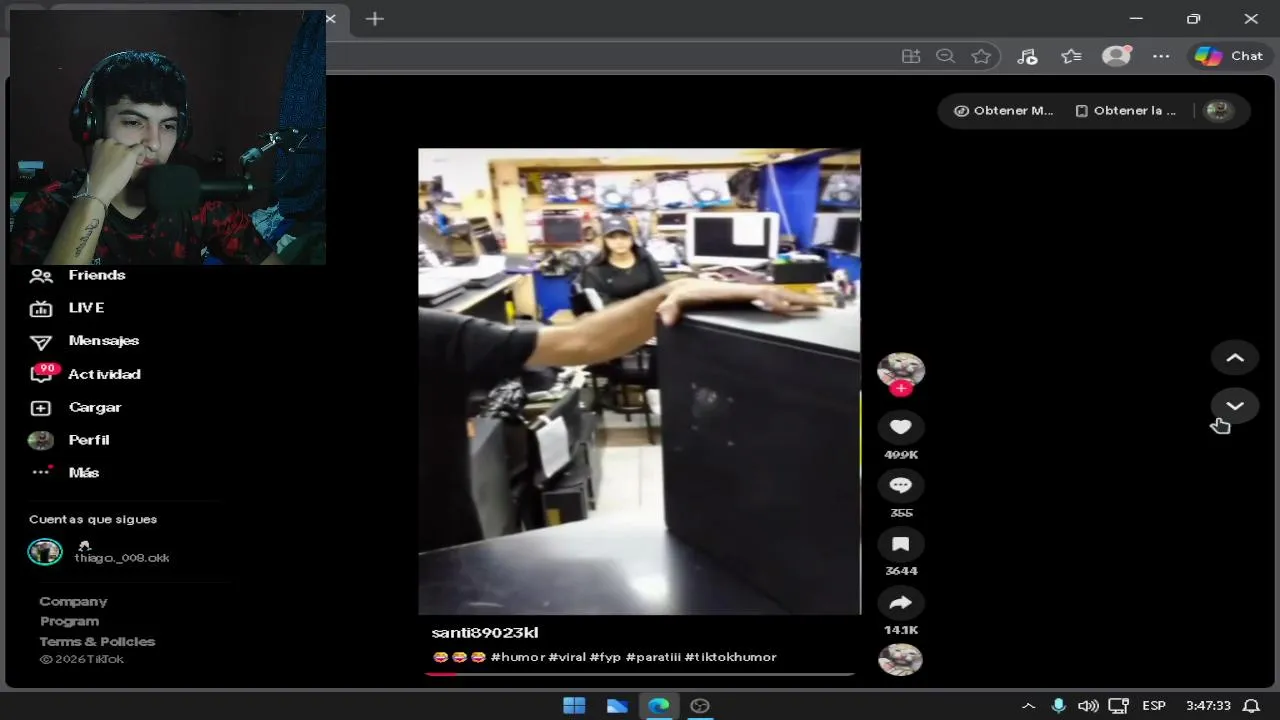
Task: Open a new browser tab with plus
Action: tap(375, 19)
